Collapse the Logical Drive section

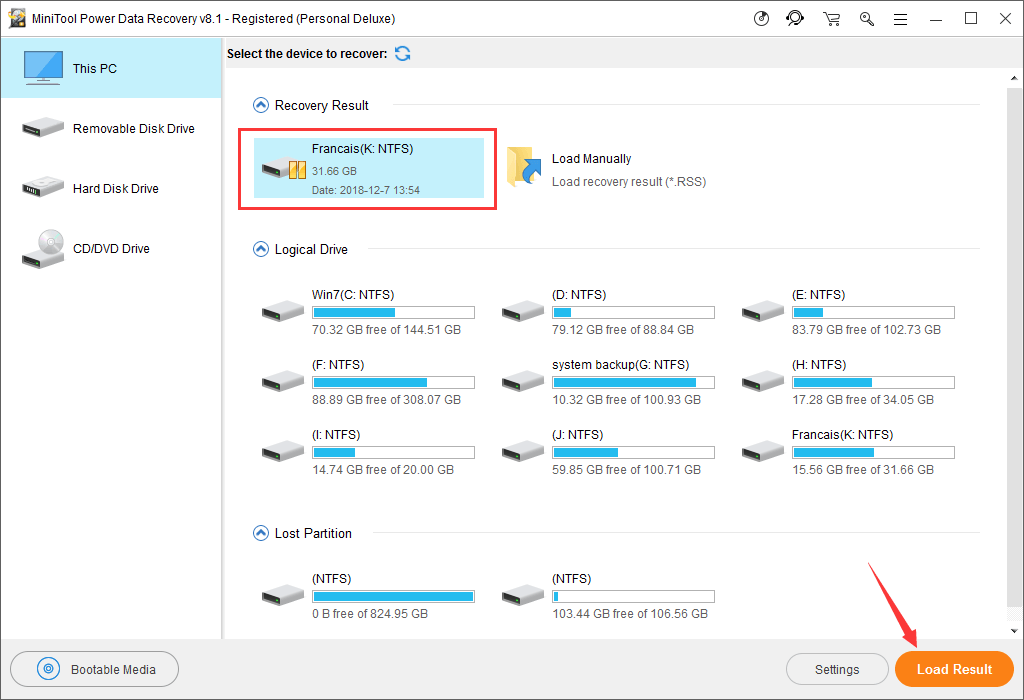tap(261, 249)
